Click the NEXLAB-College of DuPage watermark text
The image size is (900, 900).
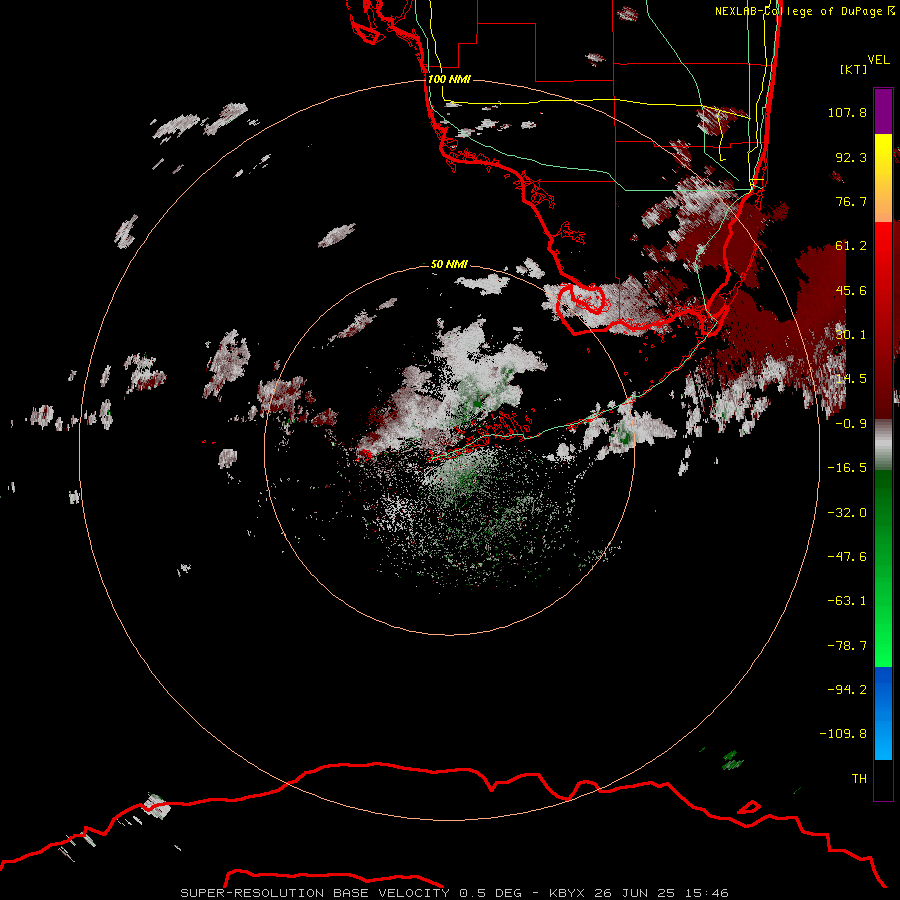click(x=805, y=11)
